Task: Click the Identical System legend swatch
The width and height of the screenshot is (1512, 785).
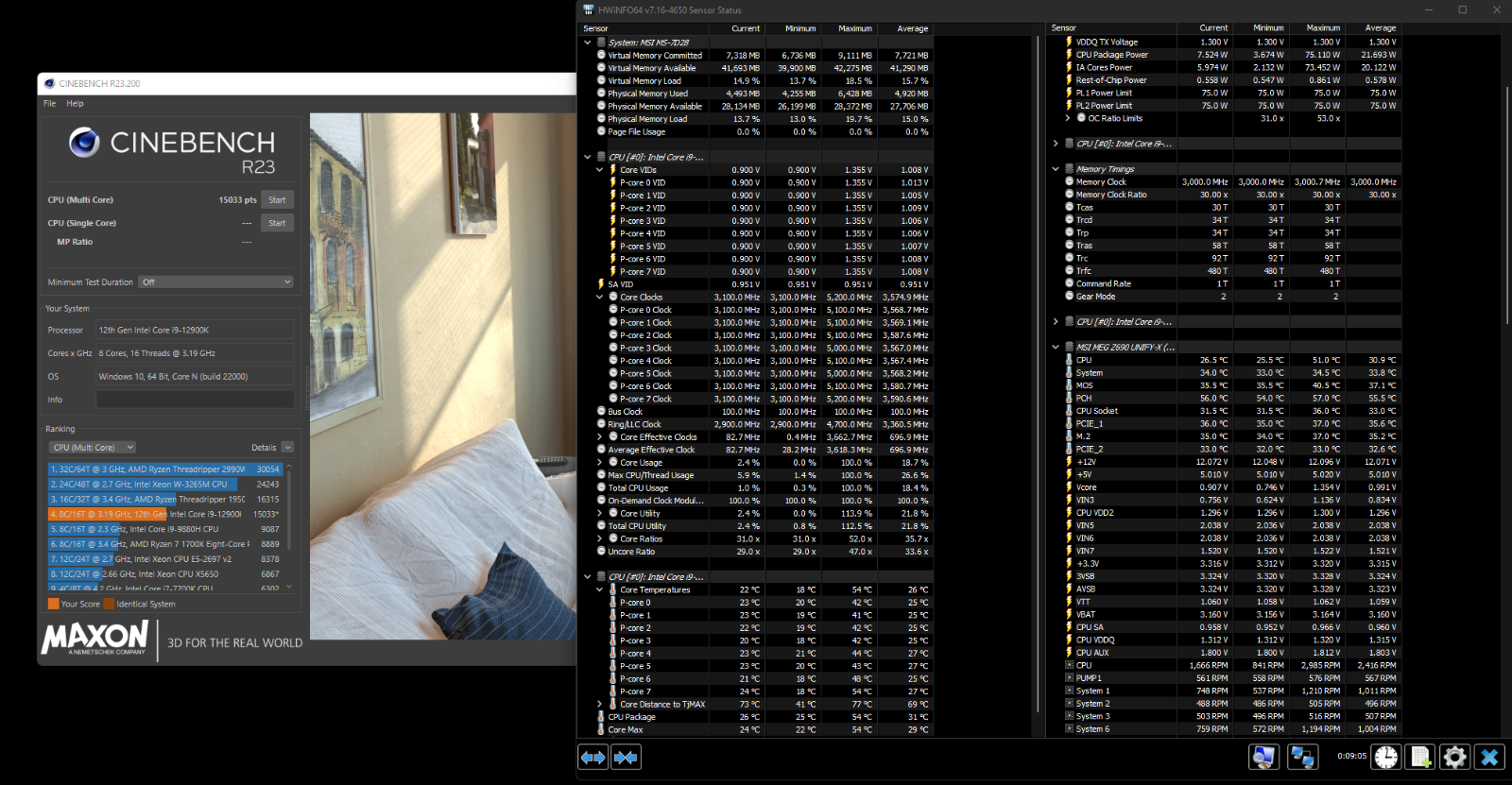Action: [x=109, y=605]
